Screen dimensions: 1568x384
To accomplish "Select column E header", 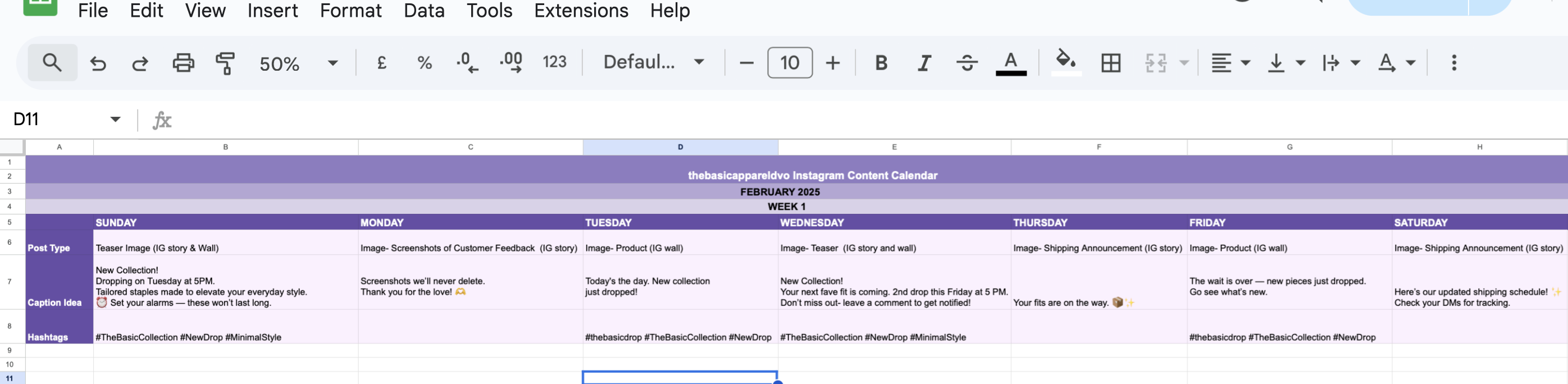I will 894,147.
